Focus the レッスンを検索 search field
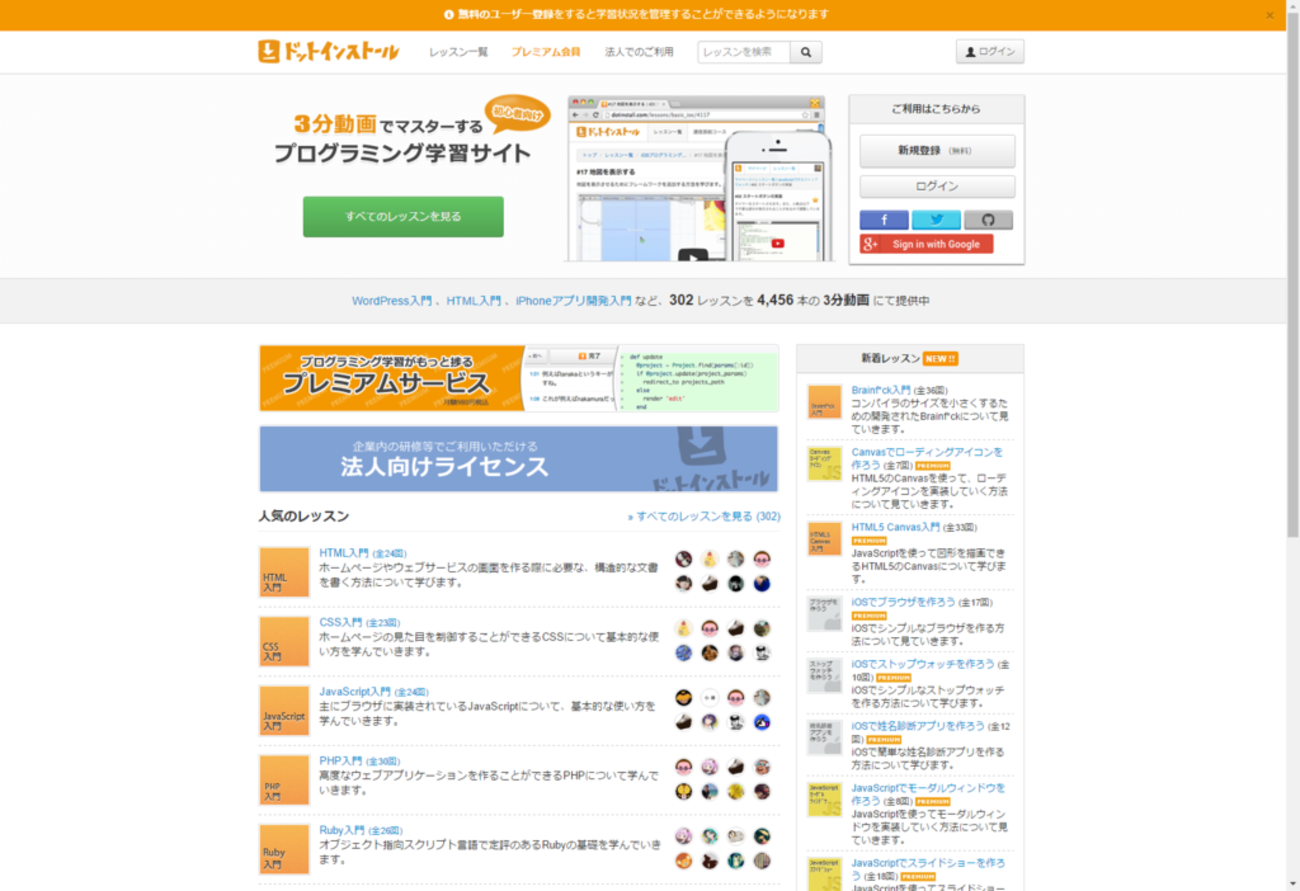Screen dimensions: 1300x891 coord(744,52)
